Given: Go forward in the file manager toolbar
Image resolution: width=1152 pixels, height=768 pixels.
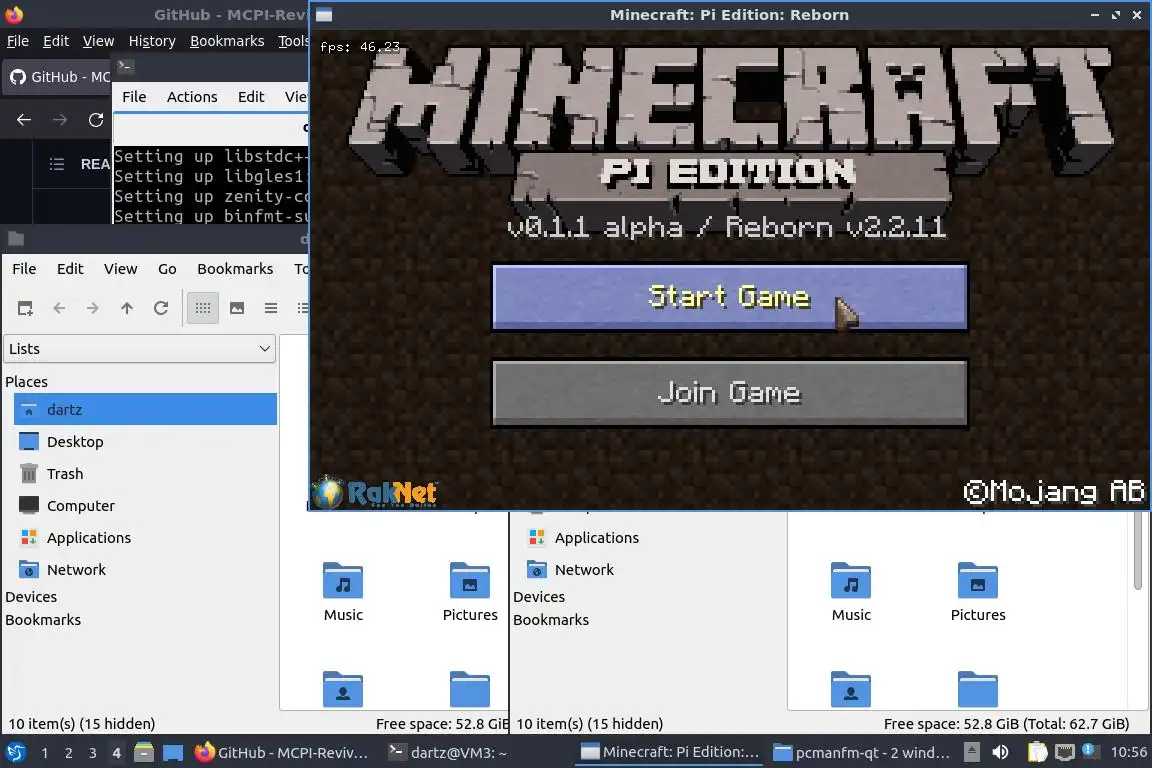Looking at the screenshot, I should [x=93, y=308].
